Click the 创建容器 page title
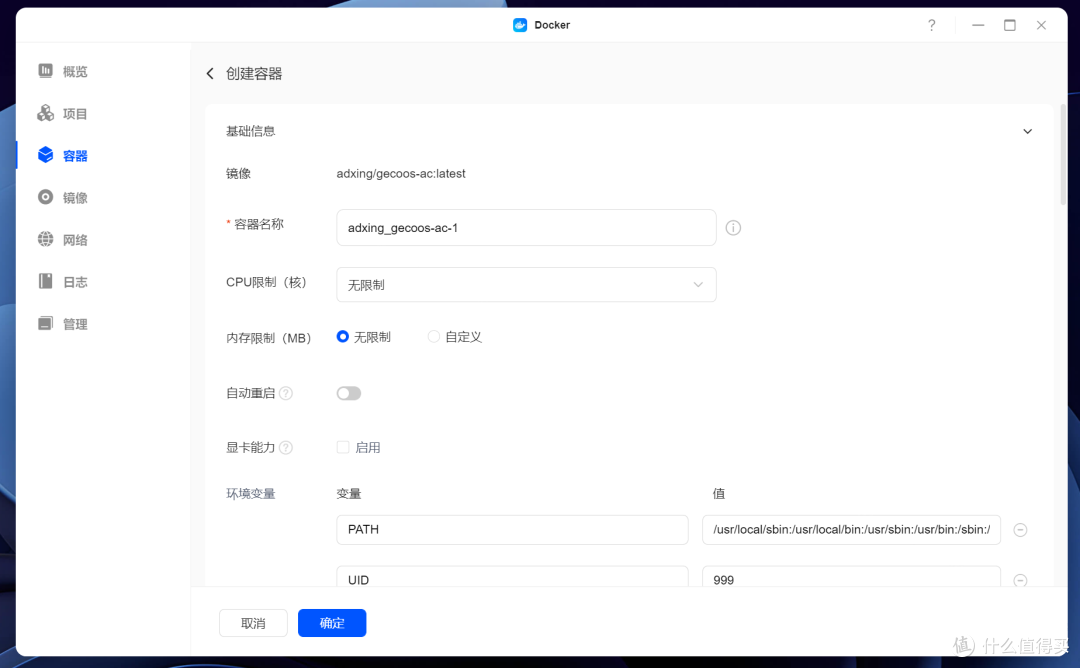The width and height of the screenshot is (1080, 668). pos(254,74)
